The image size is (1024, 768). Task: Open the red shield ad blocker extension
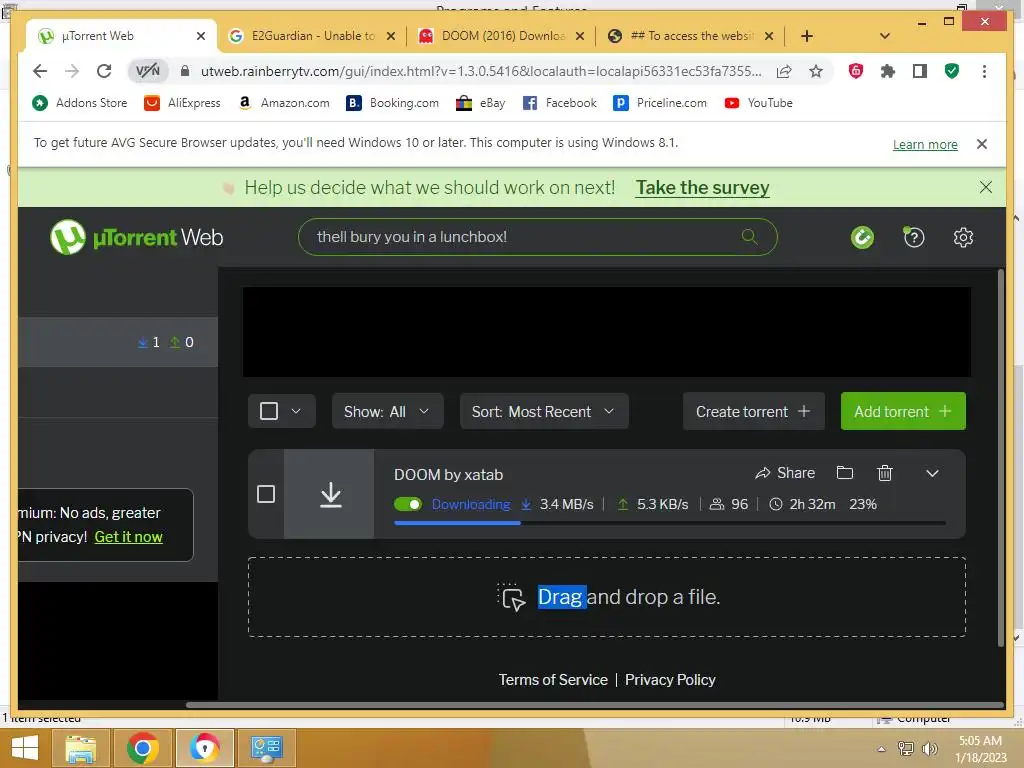(856, 71)
